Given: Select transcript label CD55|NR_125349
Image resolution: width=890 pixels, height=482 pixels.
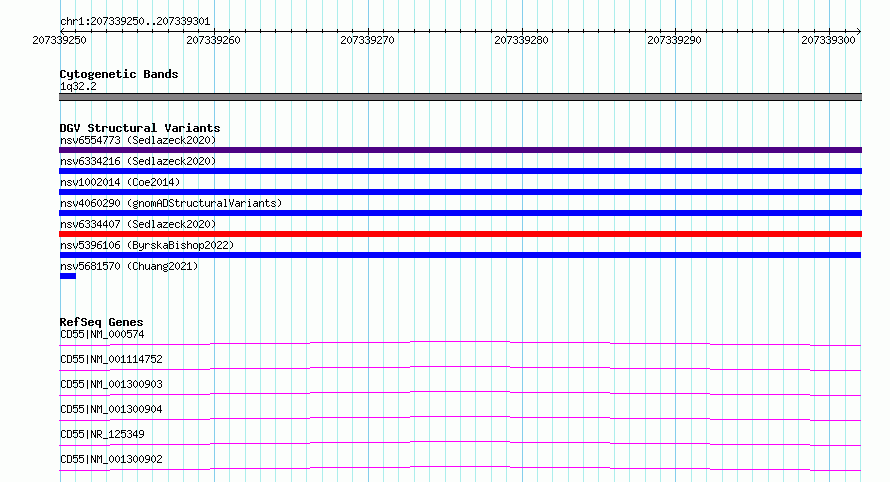Looking at the screenshot, I should point(102,434).
